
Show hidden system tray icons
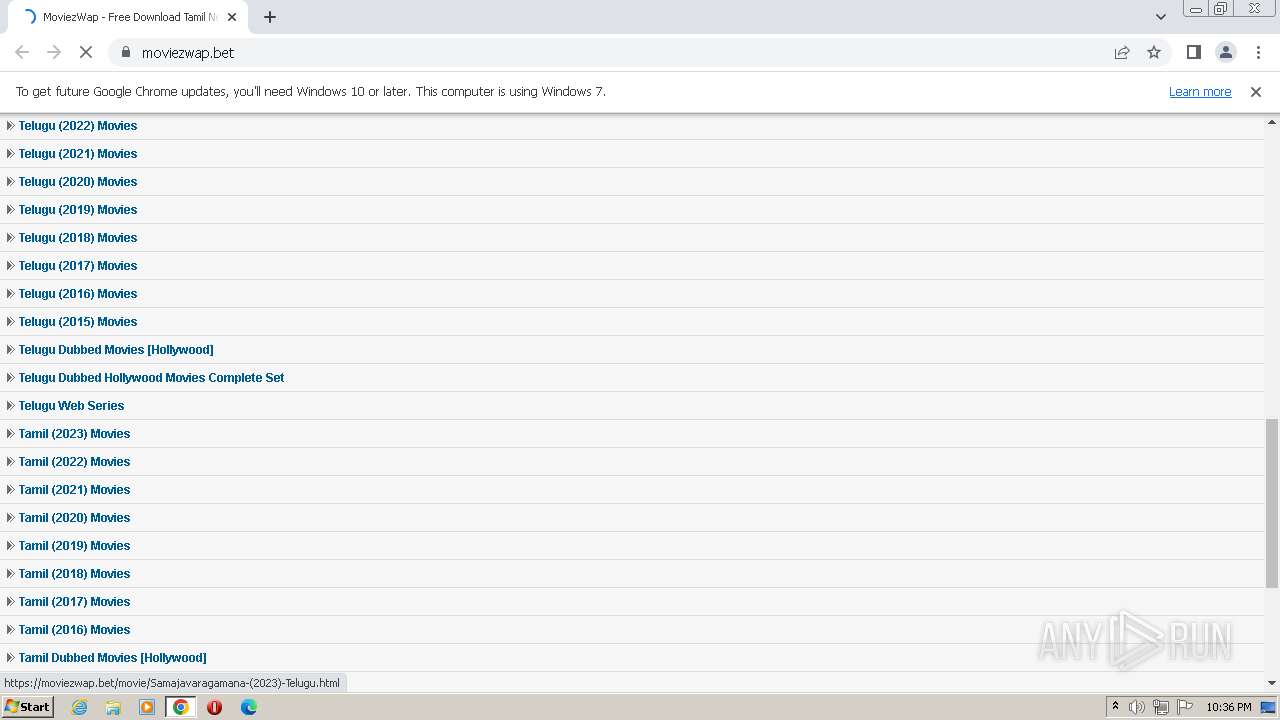(x=1115, y=707)
